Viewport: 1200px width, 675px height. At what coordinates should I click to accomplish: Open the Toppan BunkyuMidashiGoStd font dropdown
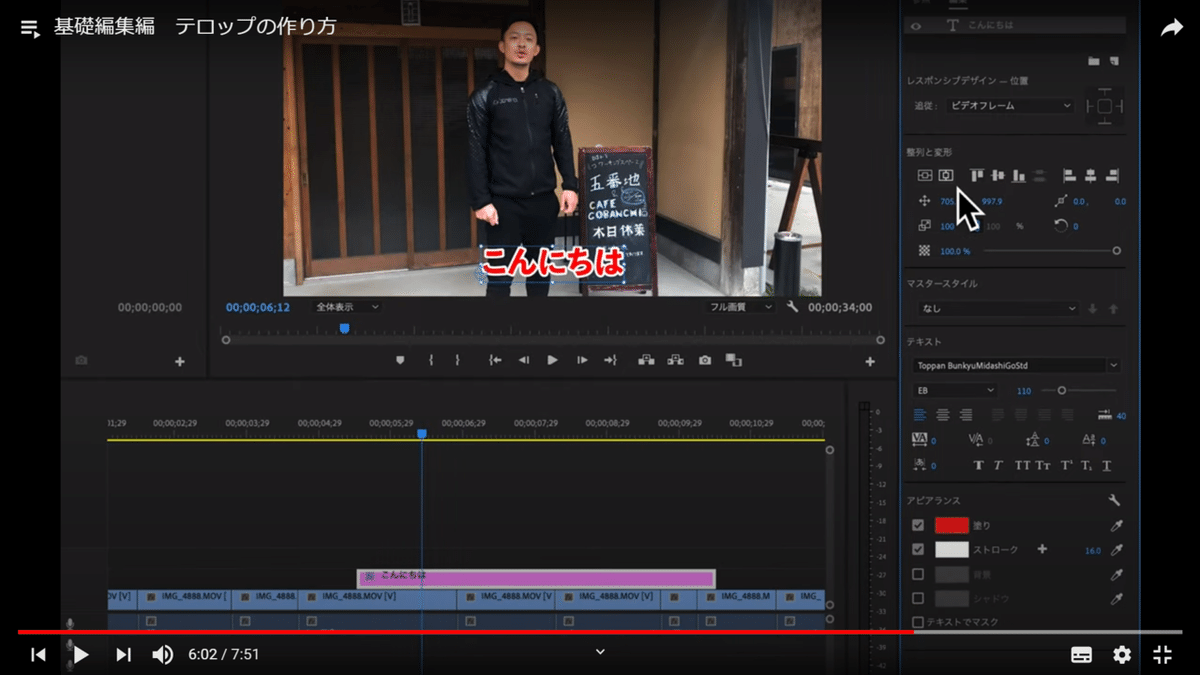pyautogui.click(x=1015, y=365)
